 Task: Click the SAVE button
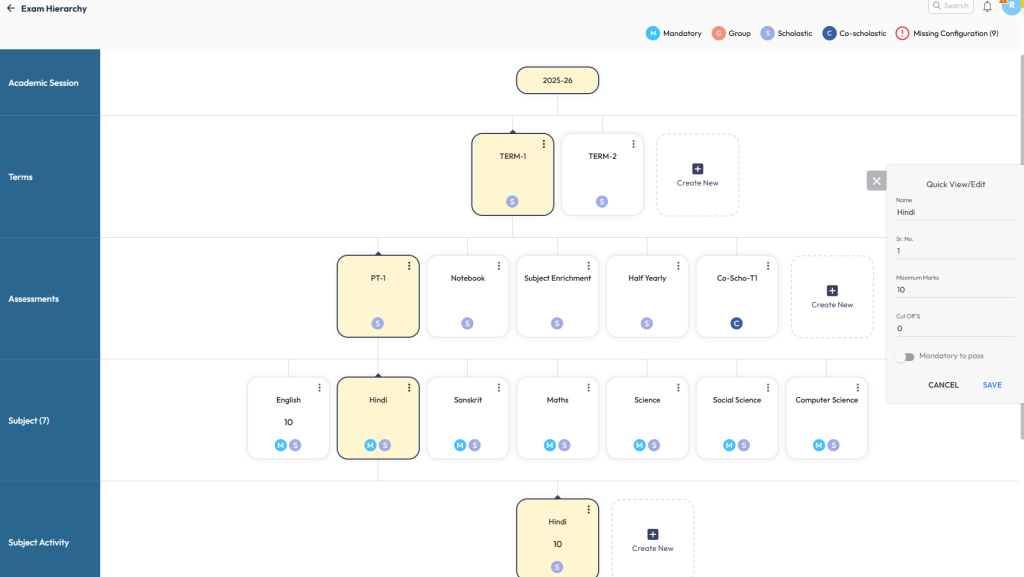(x=991, y=385)
